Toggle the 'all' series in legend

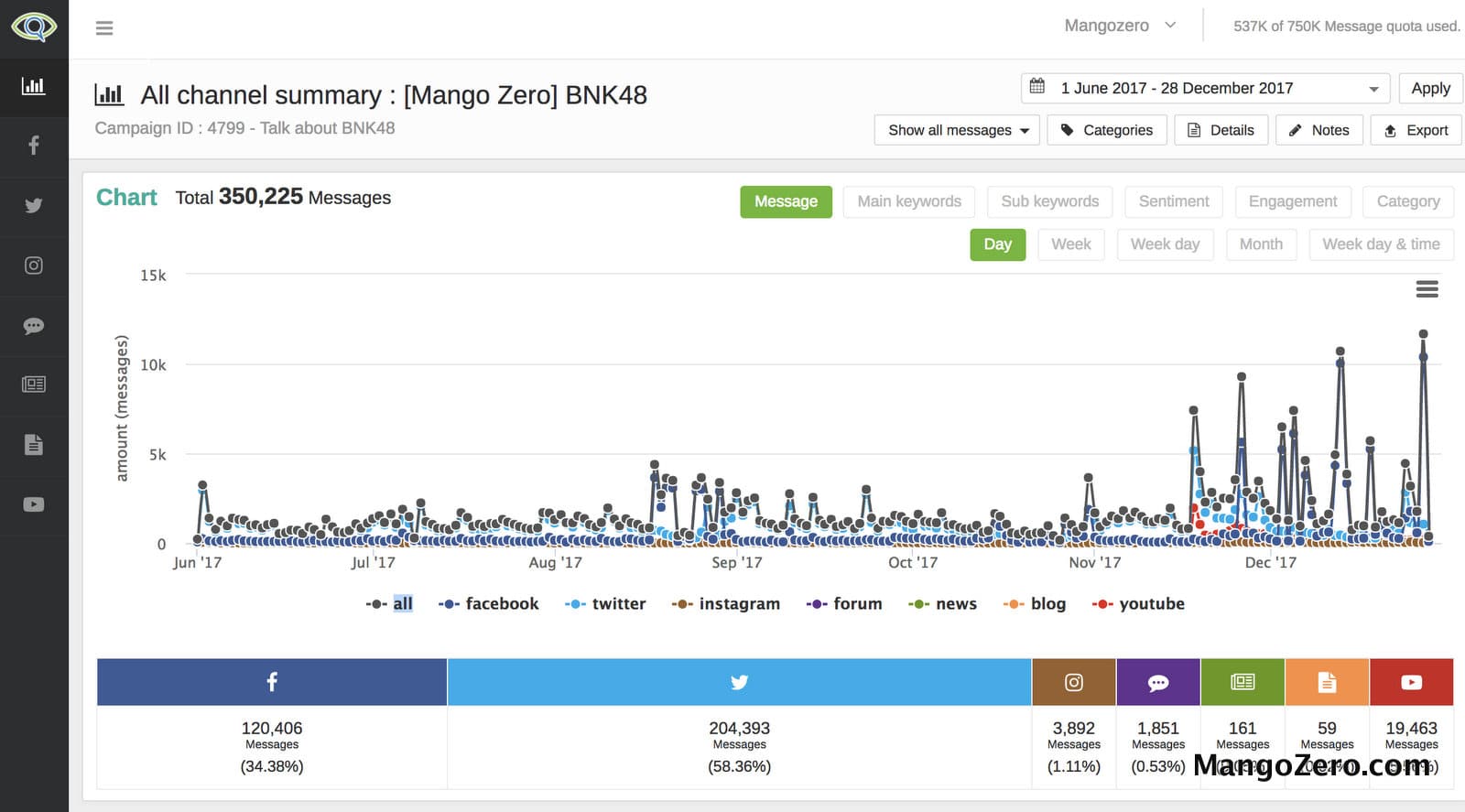tap(389, 604)
